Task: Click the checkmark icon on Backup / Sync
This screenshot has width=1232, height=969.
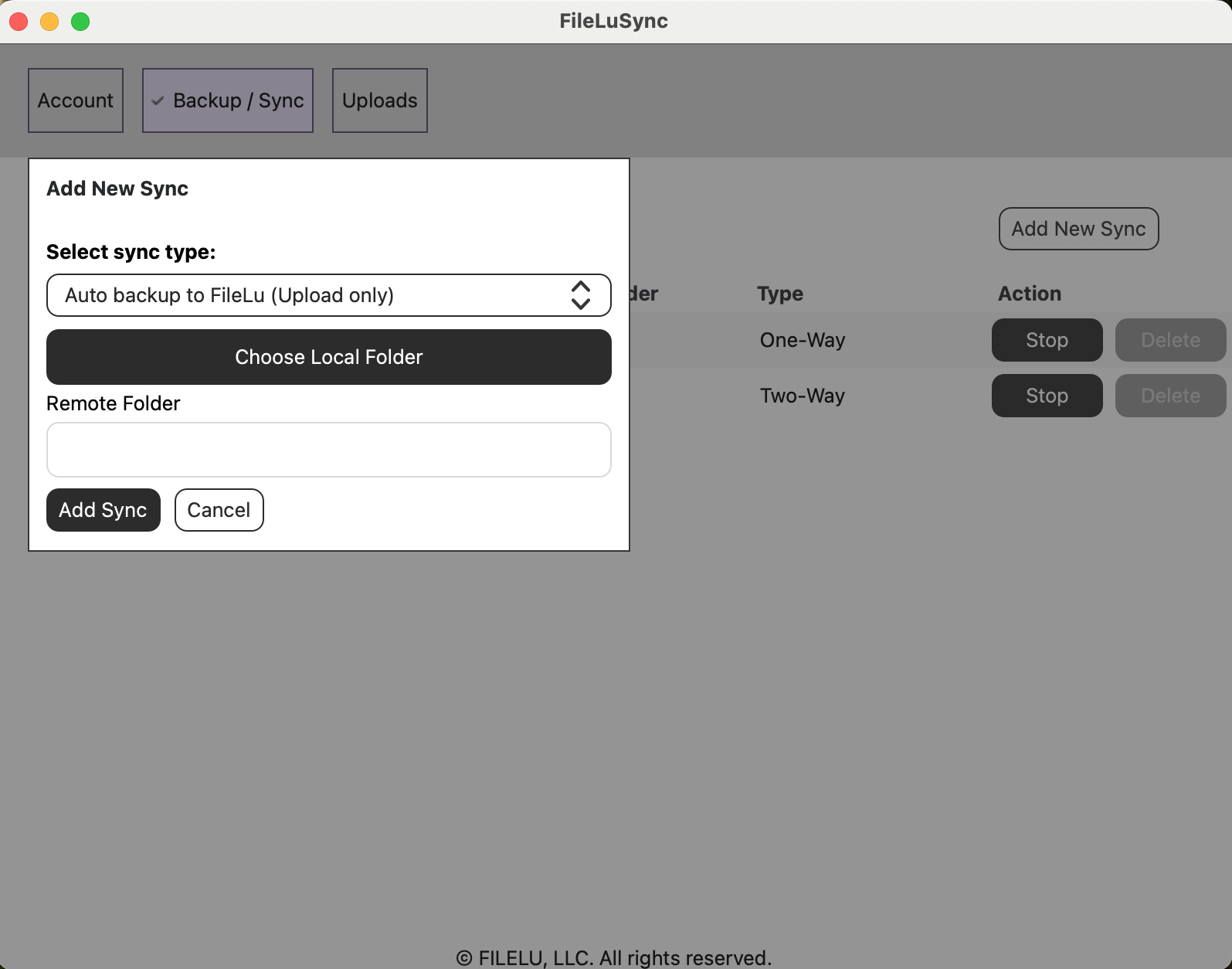Action: pos(158,100)
